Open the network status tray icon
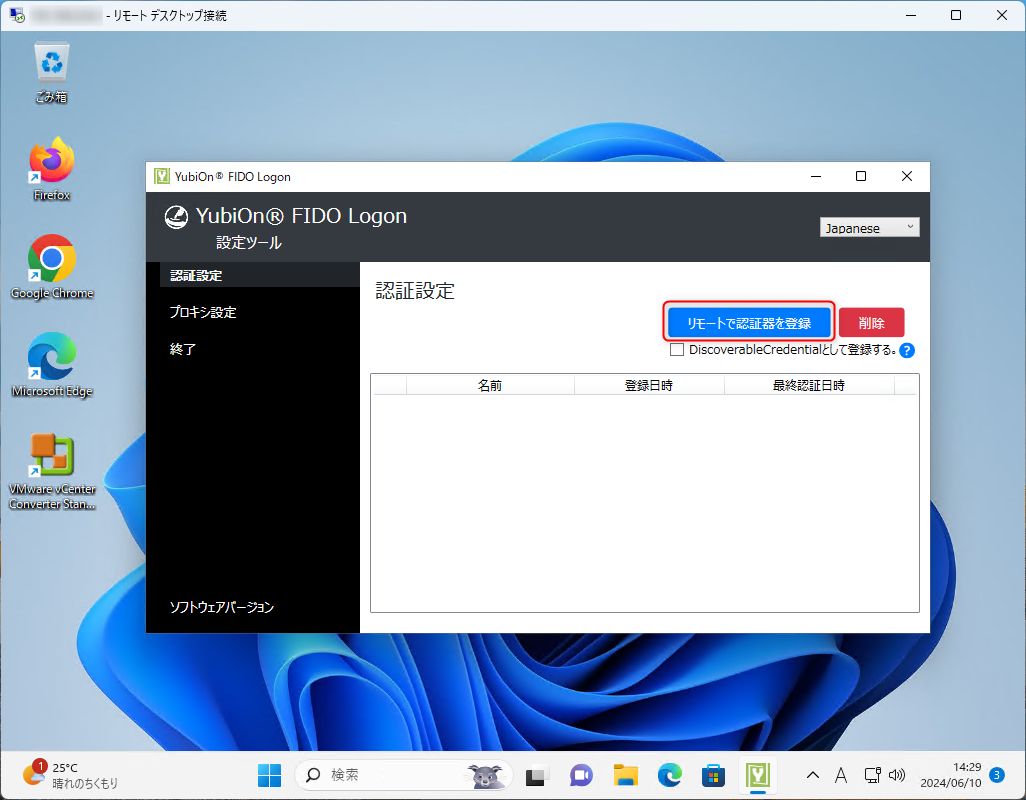This screenshot has height=800, width=1026. [x=873, y=776]
